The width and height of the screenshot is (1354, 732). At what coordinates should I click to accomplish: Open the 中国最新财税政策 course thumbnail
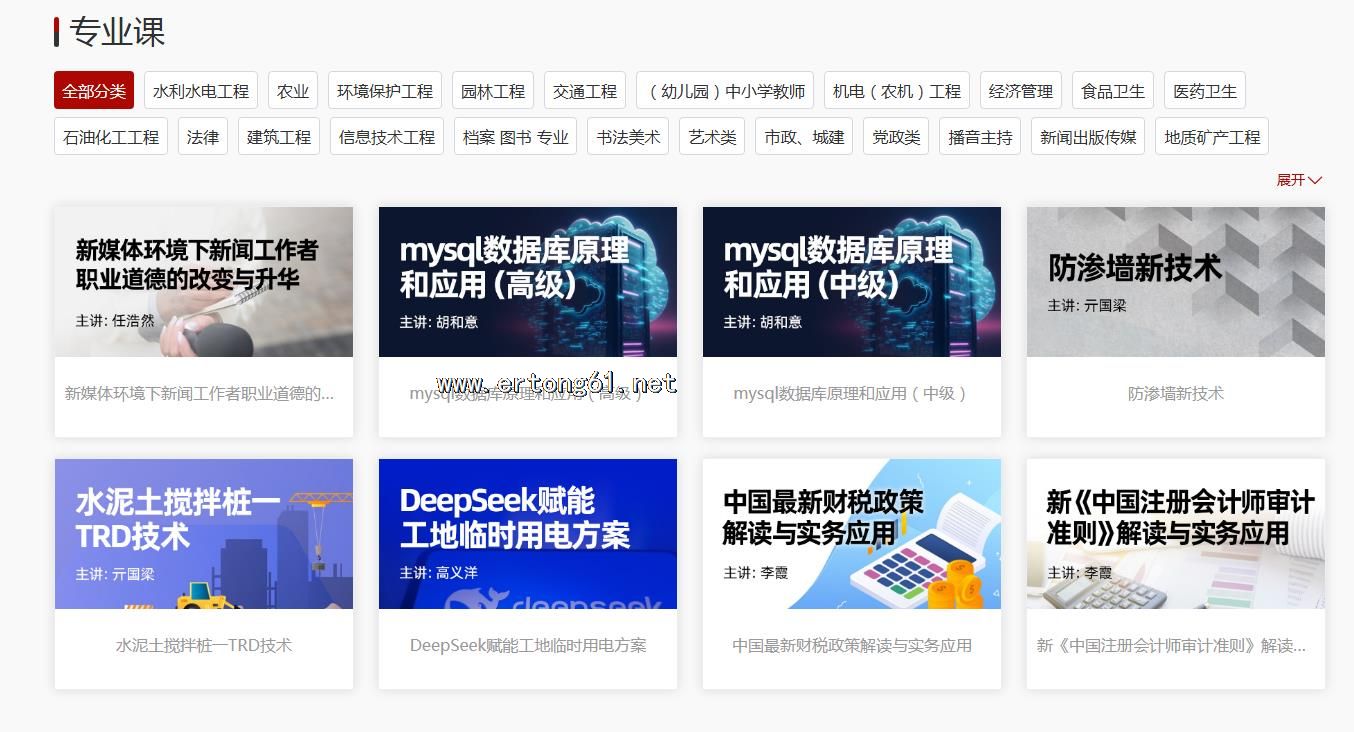pyautogui.click(x=852, y=534)
